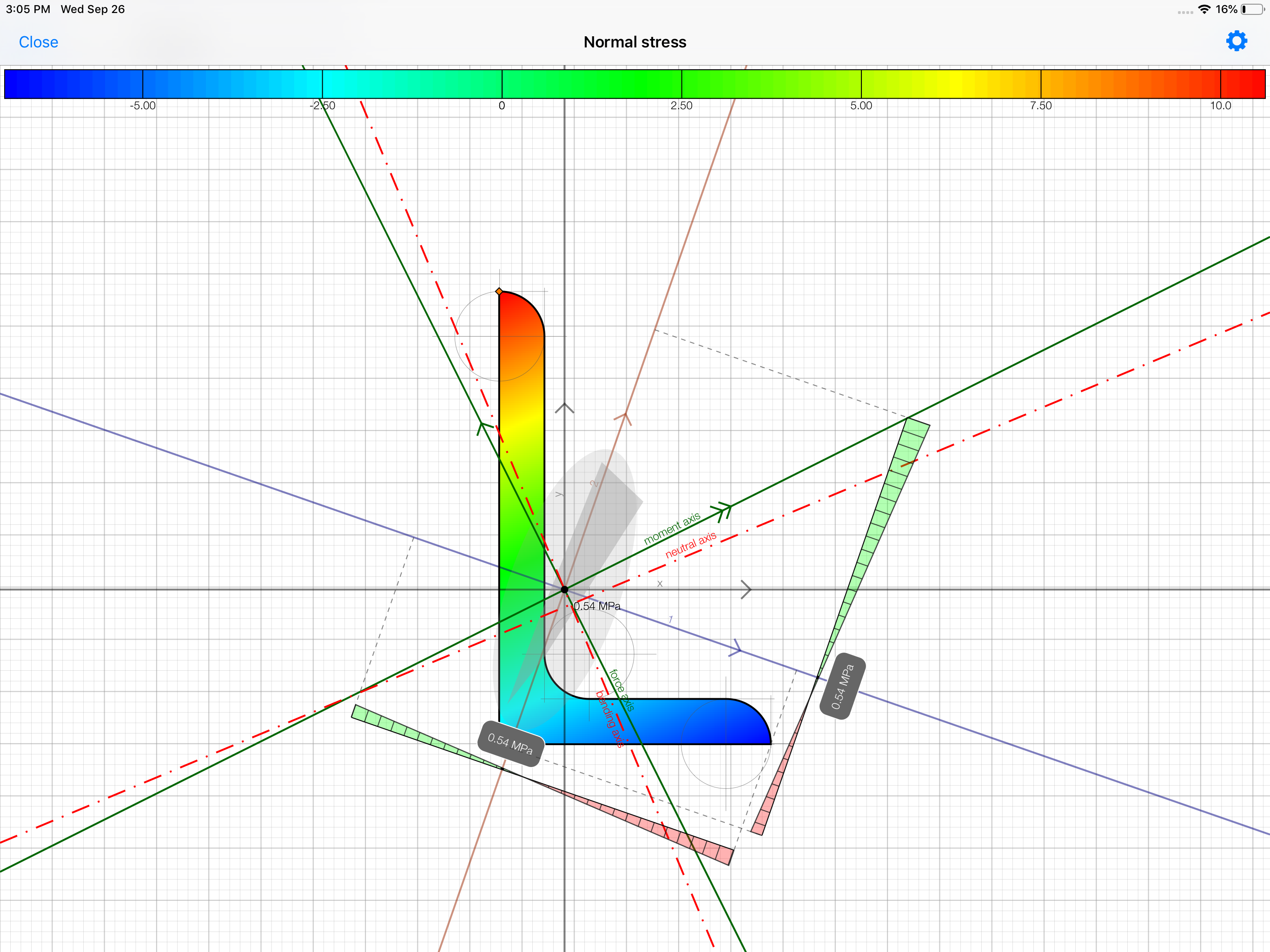Tap the y-axis arrowhead above the centroid
This screenshot has width=1270, height=952.
(x=564, y=408)
